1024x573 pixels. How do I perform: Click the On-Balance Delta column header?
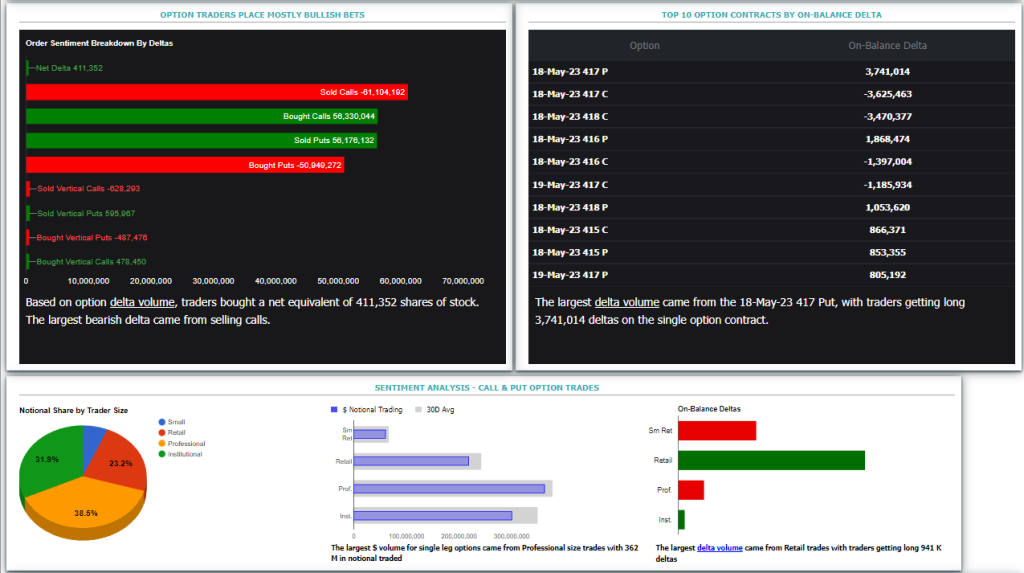(x=887, y=46)
